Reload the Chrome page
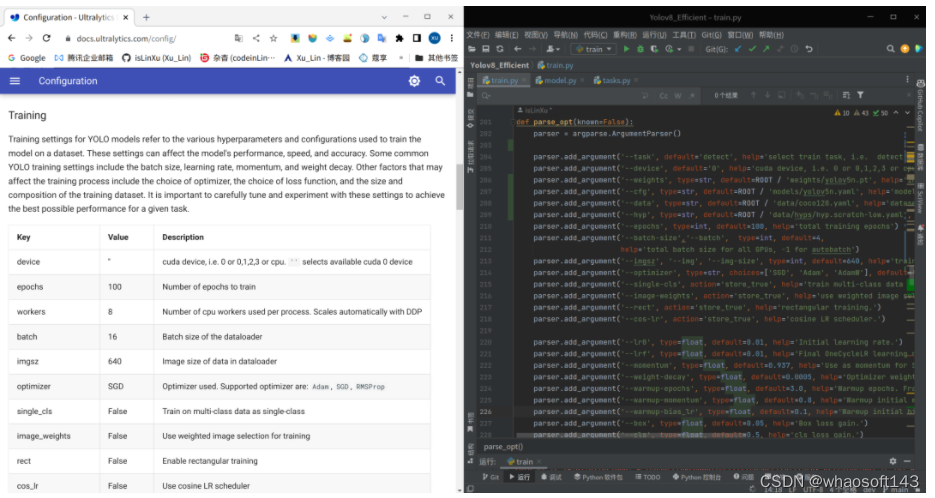The height and width of the screenshot is (498, 935). [x=47, y=38]
